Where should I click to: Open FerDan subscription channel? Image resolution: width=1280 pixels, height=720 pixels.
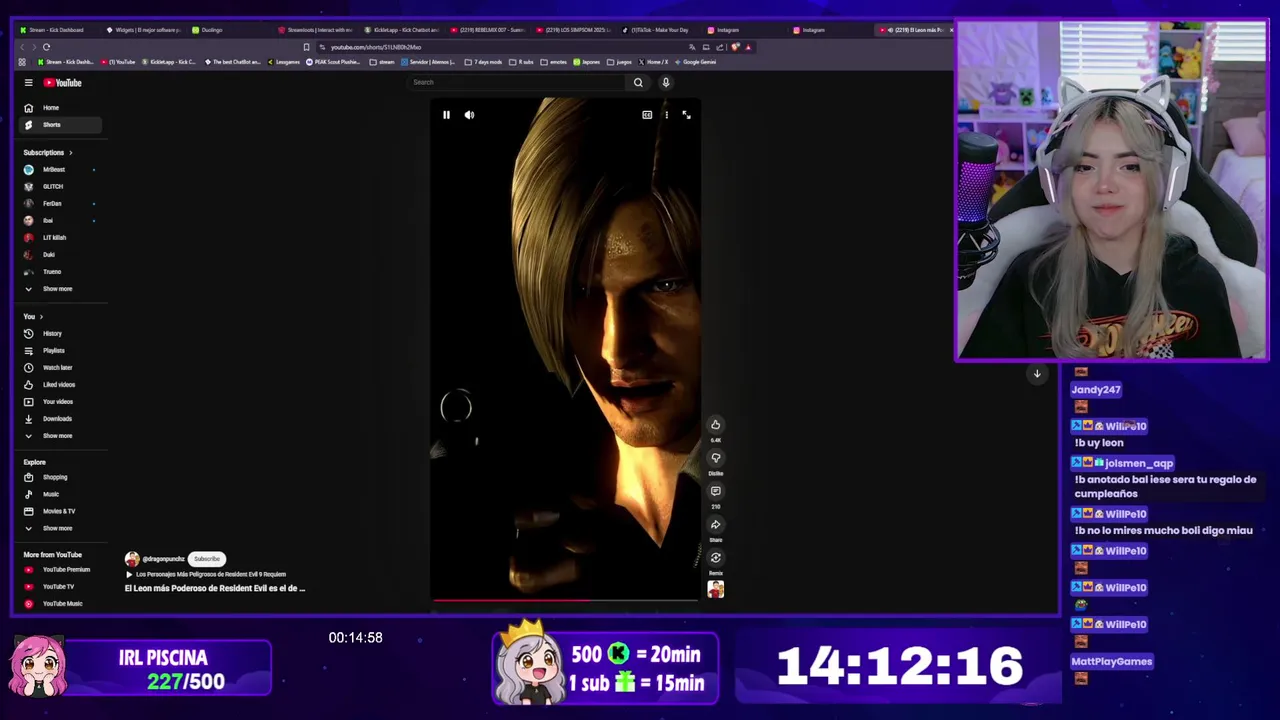(x=59, y=204)
